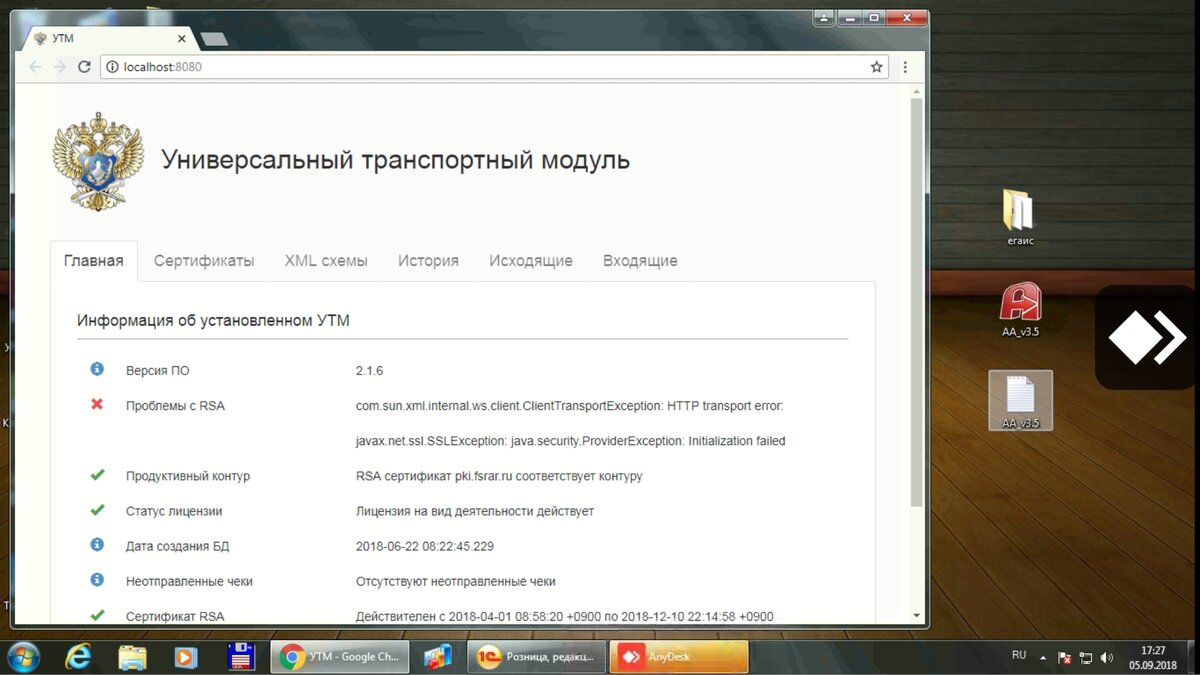Open a new browser tab
1200x675 pixels.
coord(214,39)
